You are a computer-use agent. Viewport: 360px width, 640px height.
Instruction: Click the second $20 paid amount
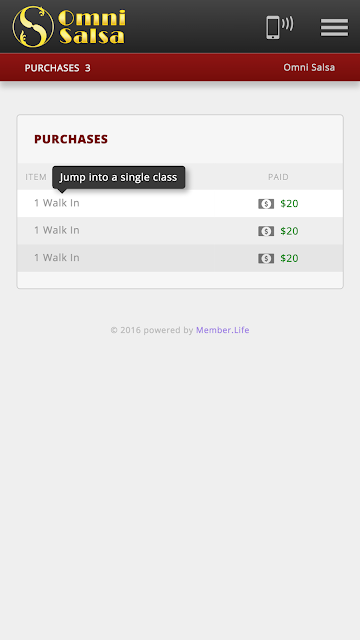click(x=289, y=231)
